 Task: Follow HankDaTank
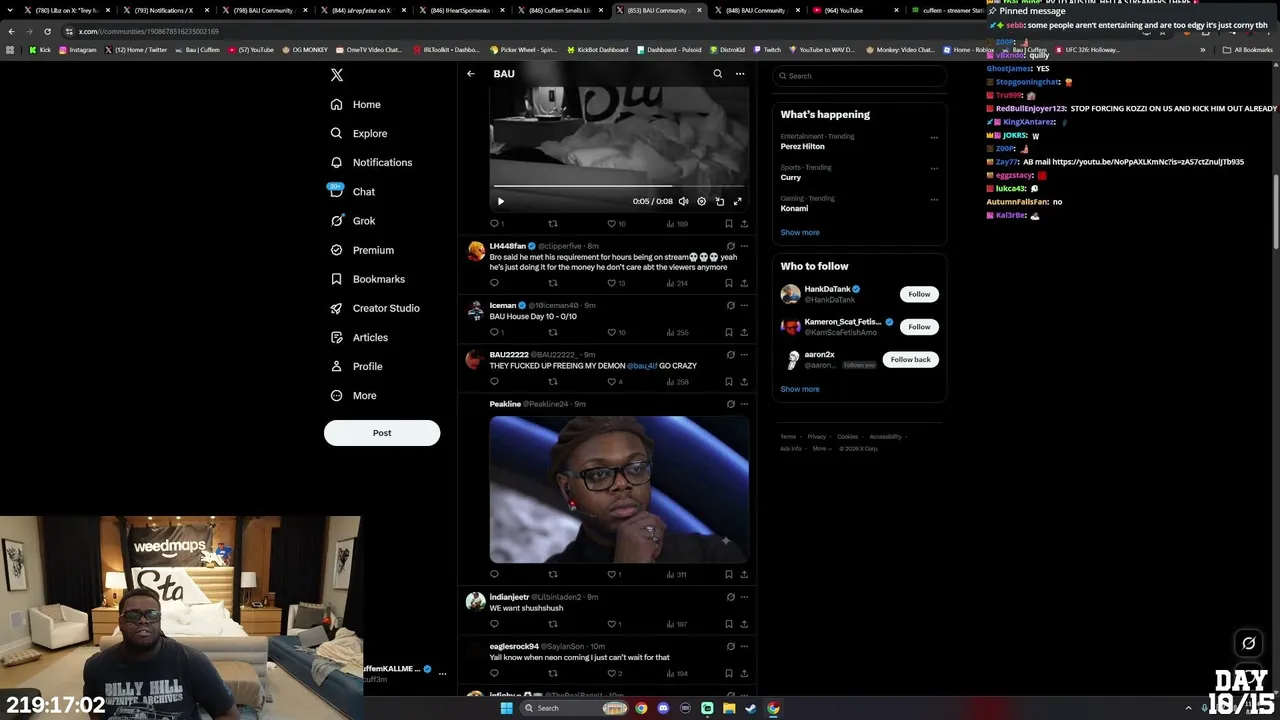click(919, 294)
